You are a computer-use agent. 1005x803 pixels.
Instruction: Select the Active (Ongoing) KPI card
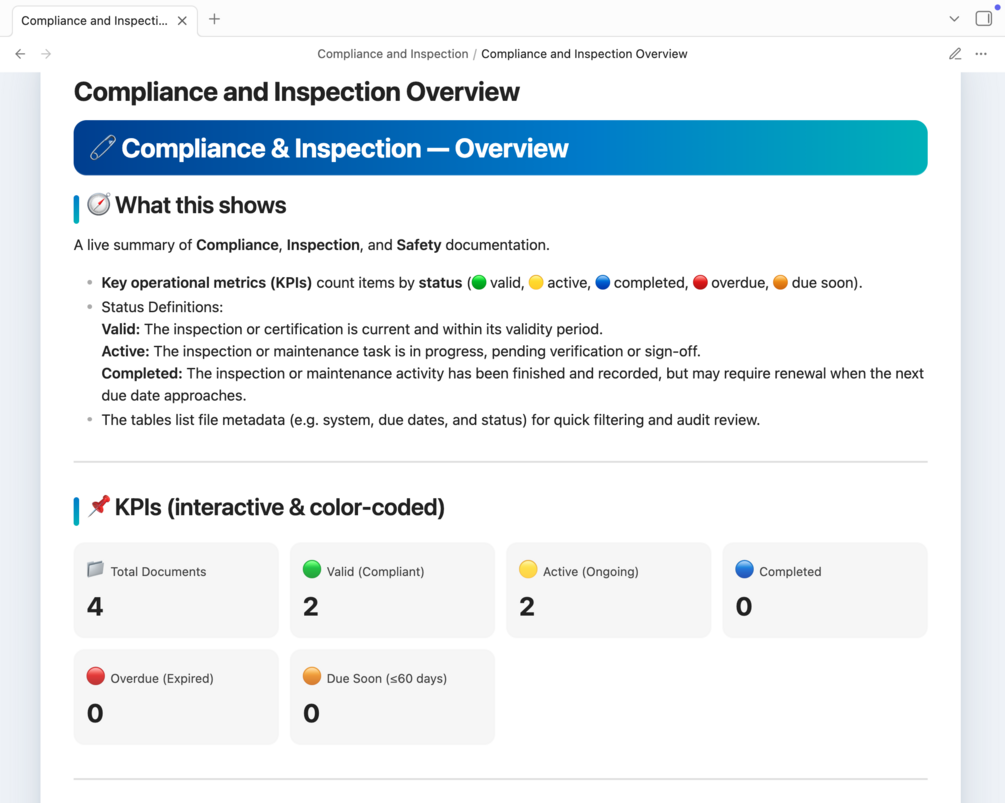coord(609,590)
